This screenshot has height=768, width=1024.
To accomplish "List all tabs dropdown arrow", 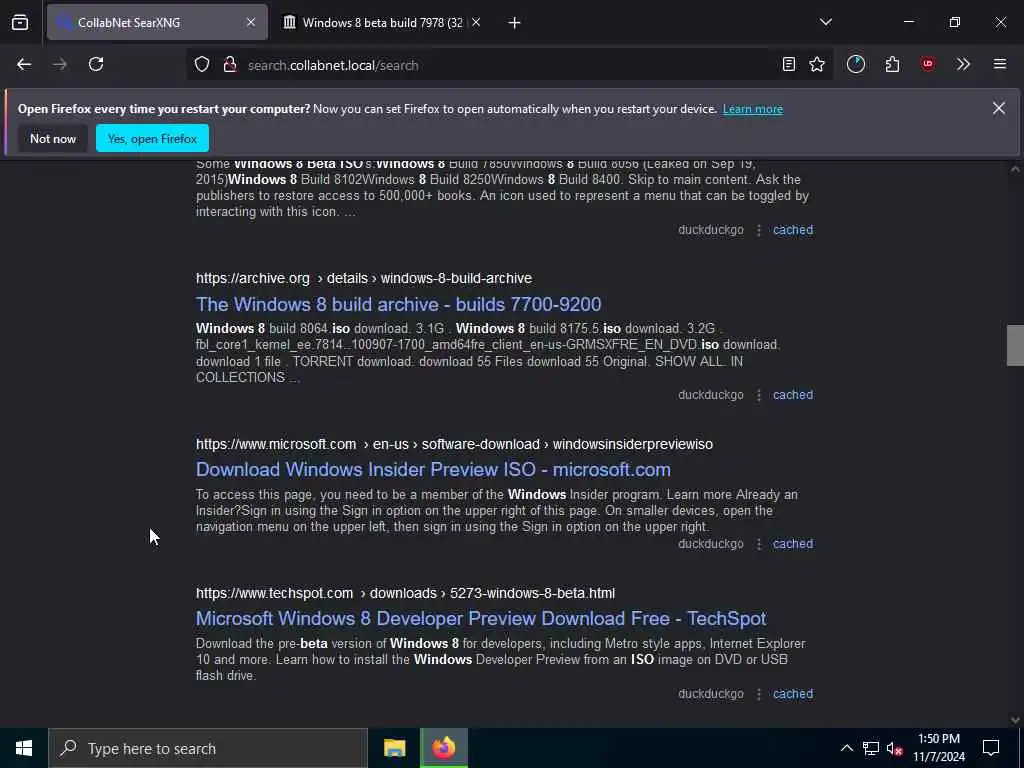I will click(x=825, y=23).
